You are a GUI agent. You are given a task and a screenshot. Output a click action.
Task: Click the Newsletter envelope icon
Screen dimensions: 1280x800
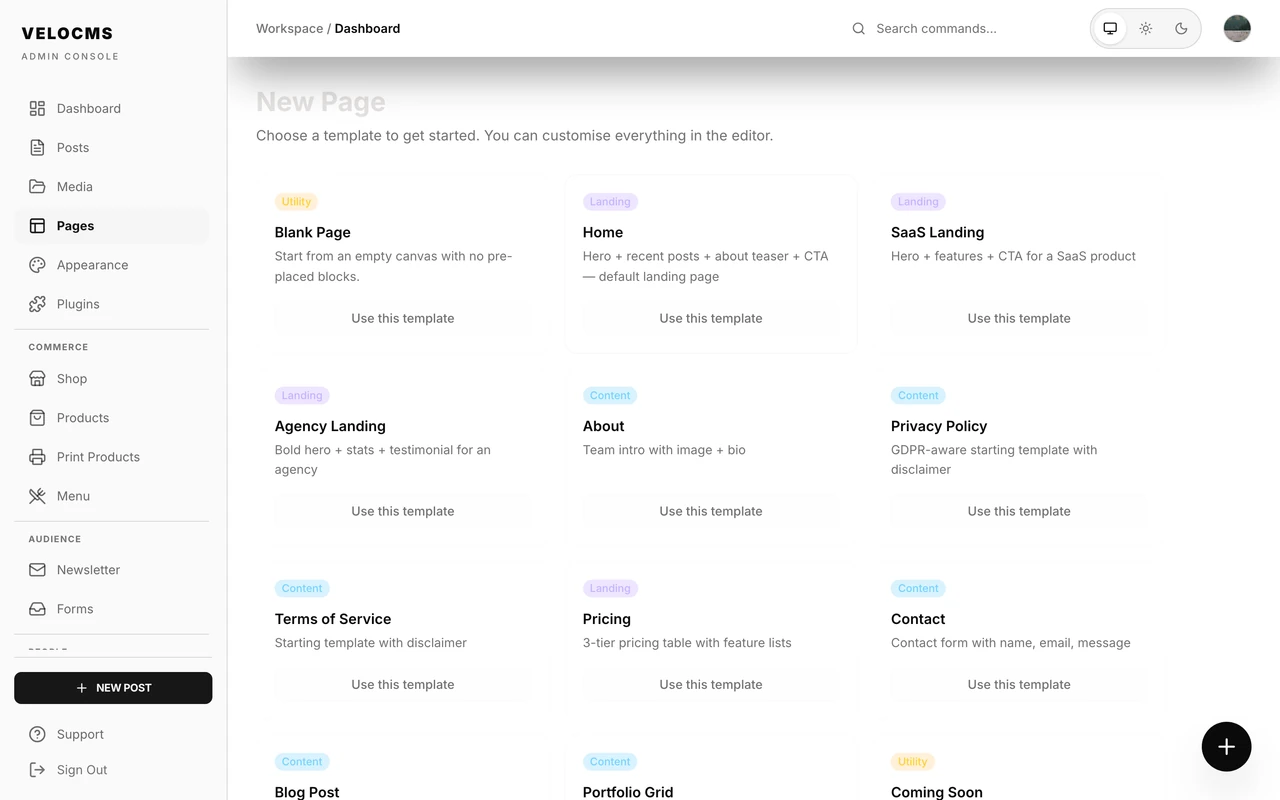[x=37, y=570]
